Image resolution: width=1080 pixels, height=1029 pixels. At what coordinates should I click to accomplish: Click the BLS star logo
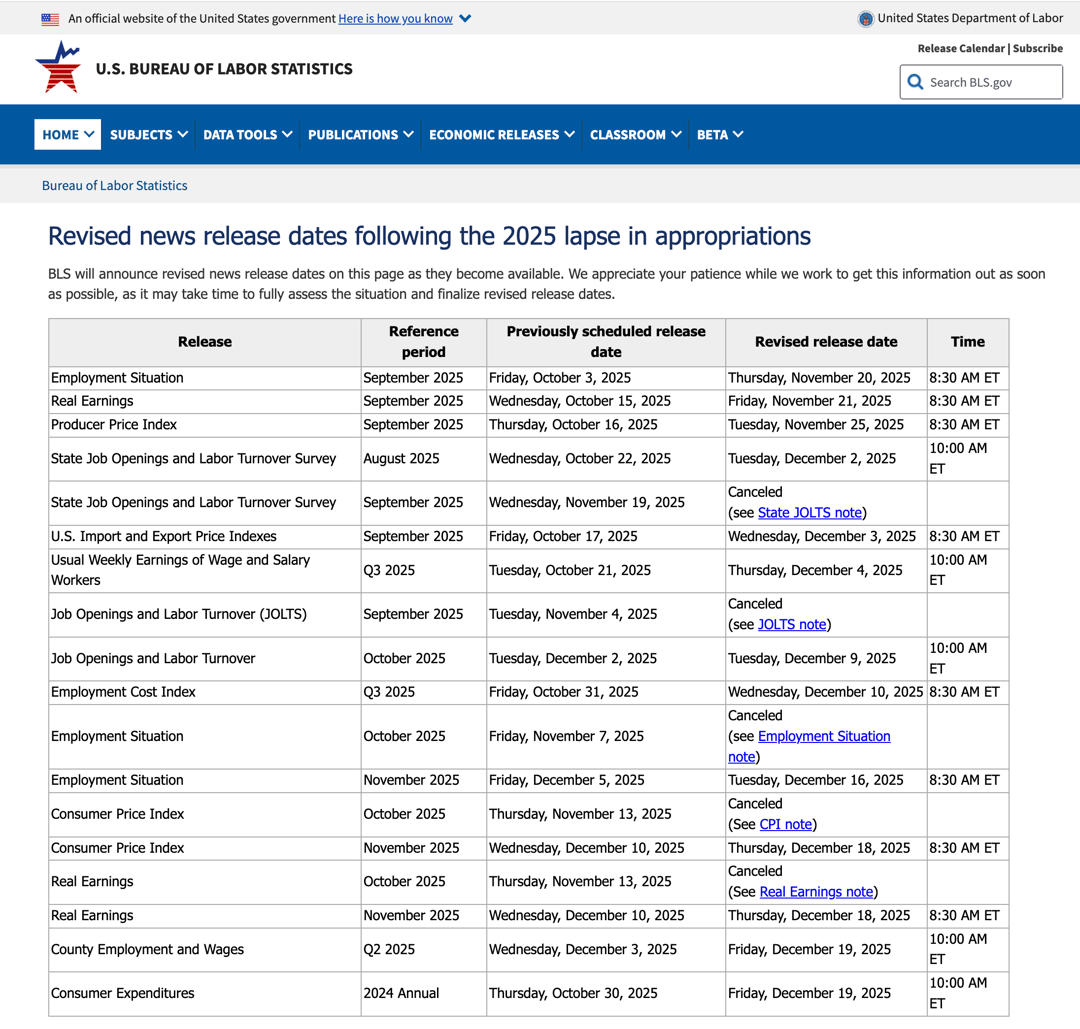pos(58,66)
